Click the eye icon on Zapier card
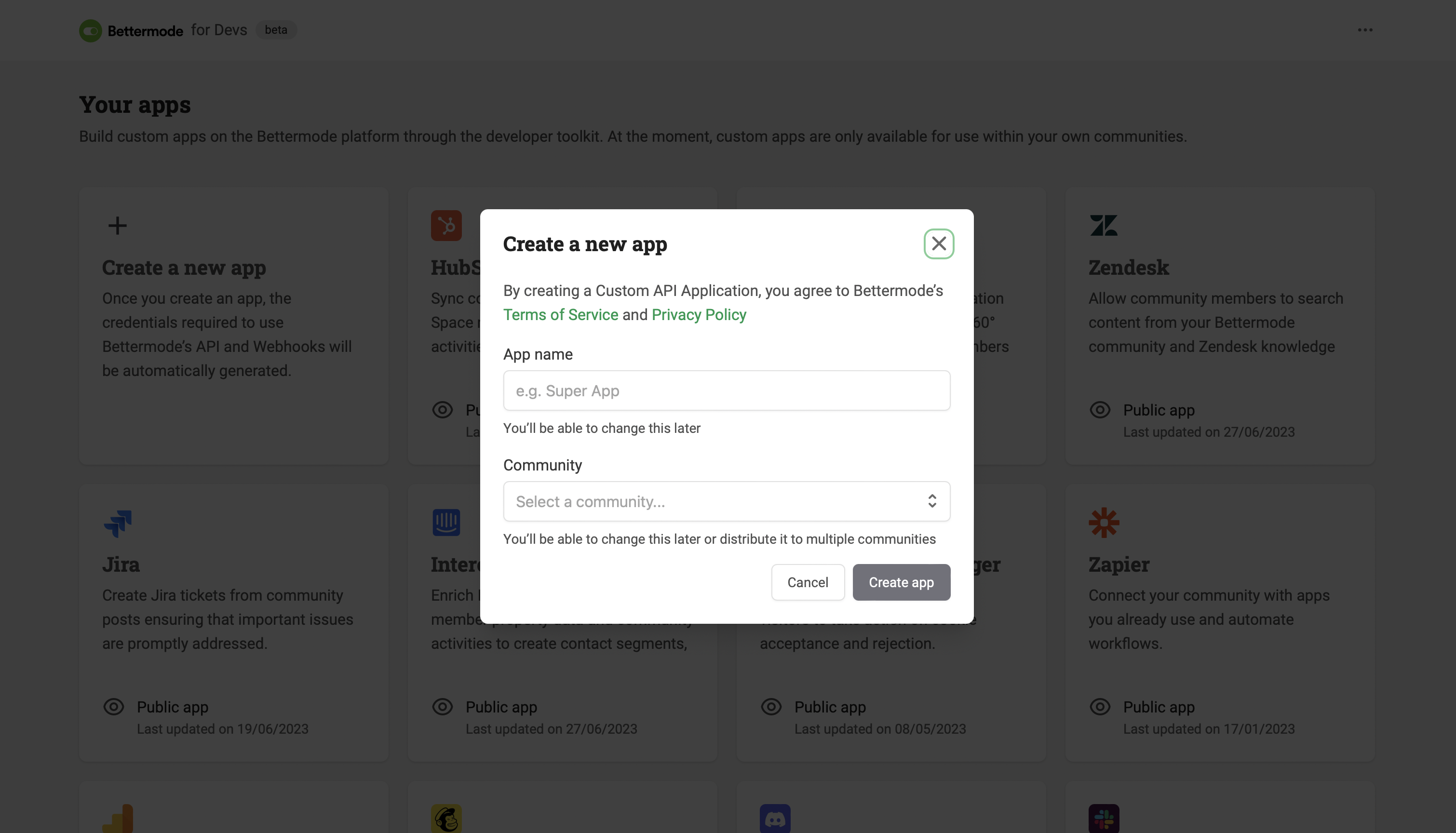This screenshot has width=1456, height=833. 1100,707
